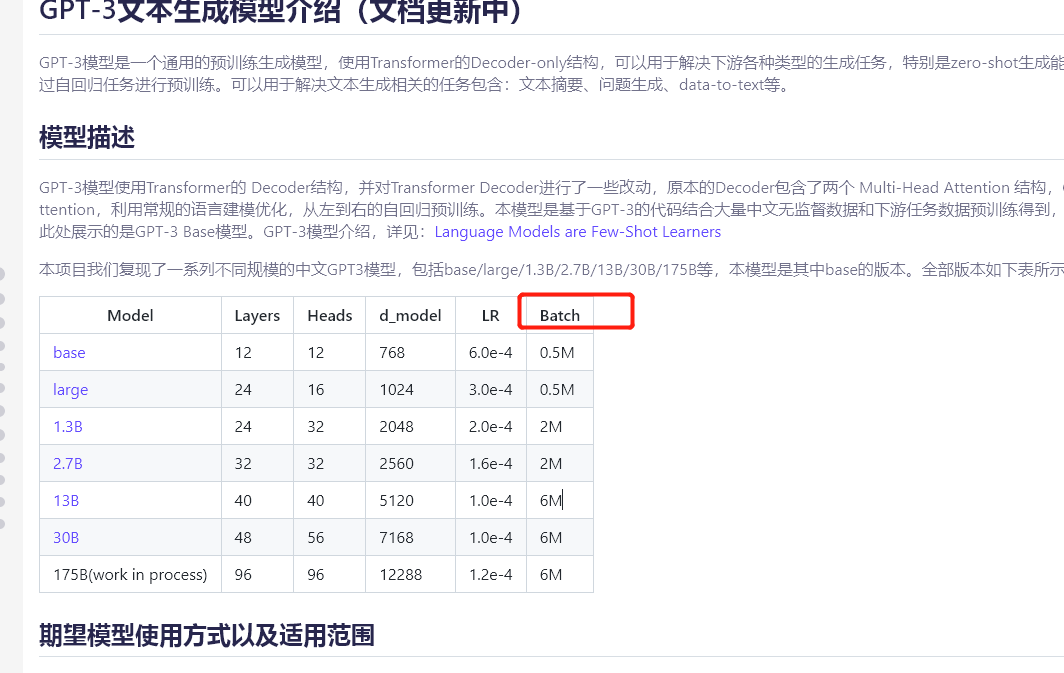Viewport: 1064px width, 673px height.
Task: Select LR value 1.0e-4 in 13B row
Action: (x=491, y=501)
